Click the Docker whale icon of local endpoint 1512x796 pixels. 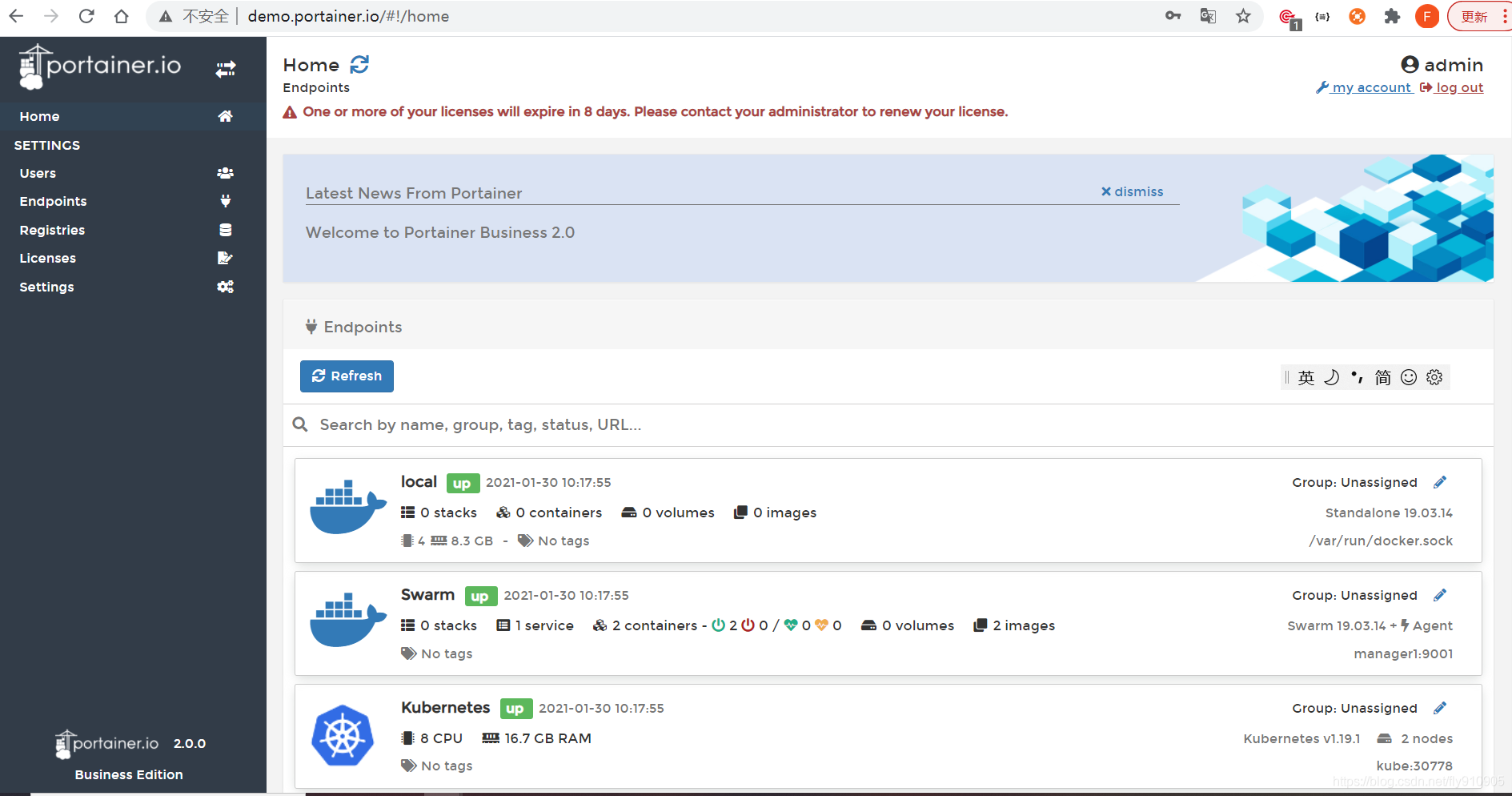(347, 506)
